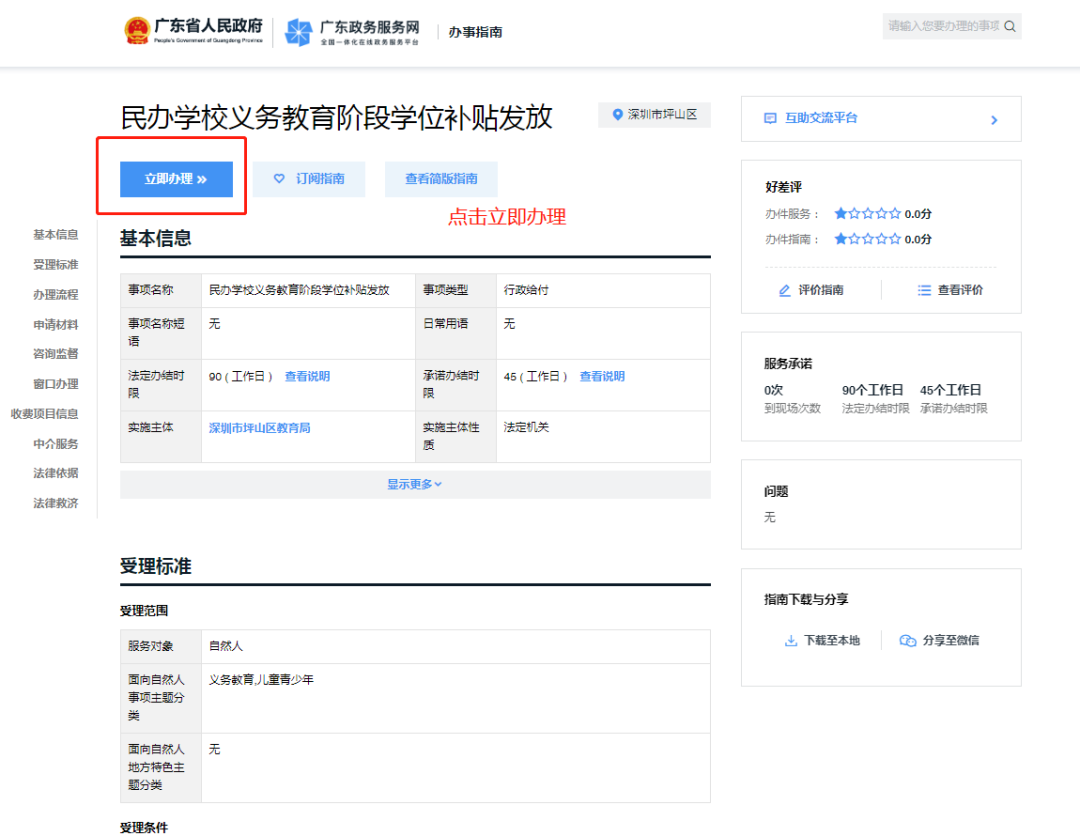Click the search magnifier icon
This screenshot has width=1080, height=836.
1009,26
